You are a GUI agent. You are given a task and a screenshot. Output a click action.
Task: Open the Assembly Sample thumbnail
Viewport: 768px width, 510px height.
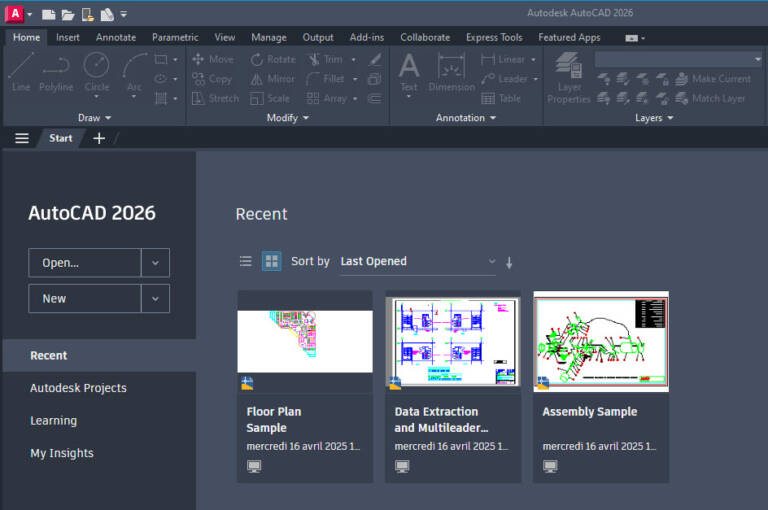click(x=601, y=341)
